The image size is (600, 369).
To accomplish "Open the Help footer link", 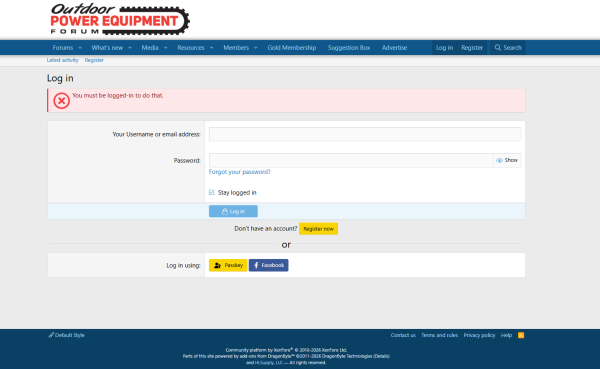I will click(506, 335).
